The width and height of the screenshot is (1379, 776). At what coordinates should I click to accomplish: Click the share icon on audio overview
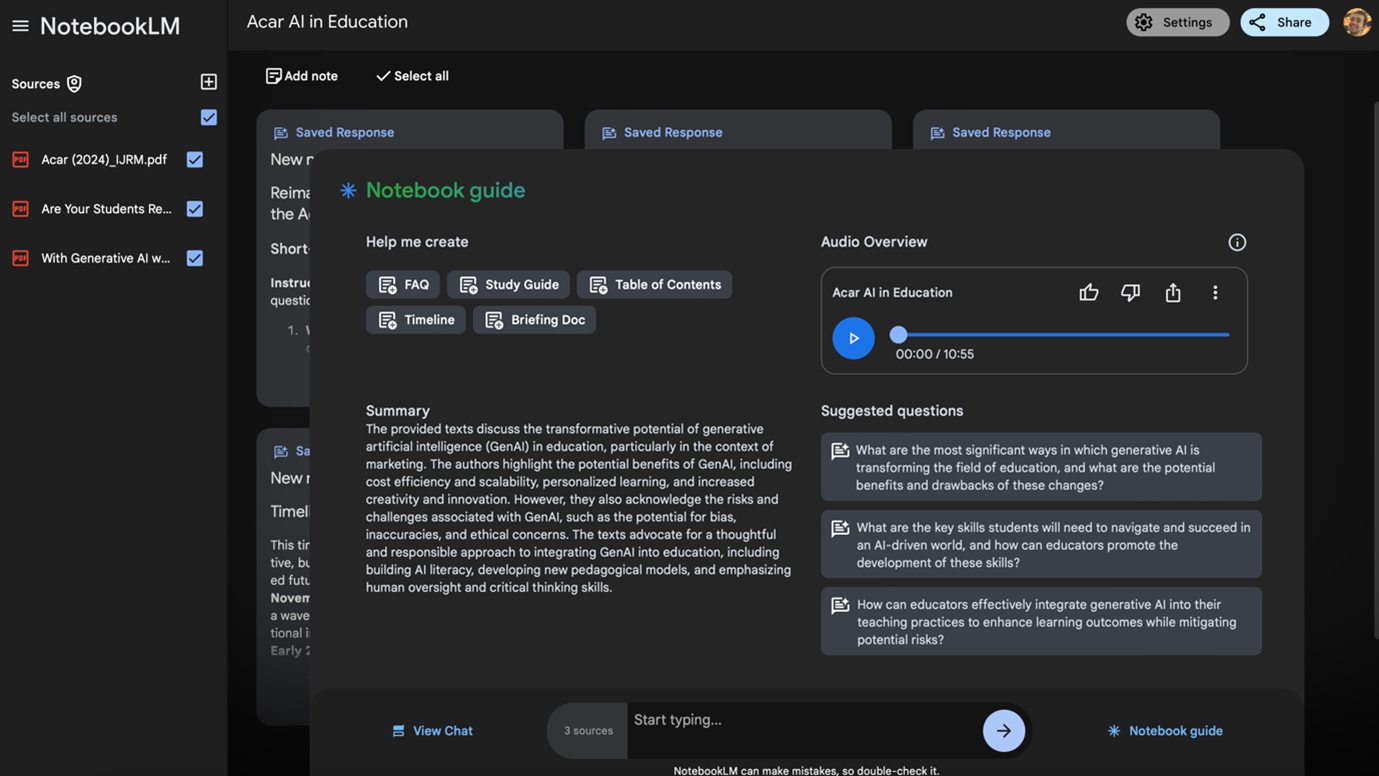1172,292
